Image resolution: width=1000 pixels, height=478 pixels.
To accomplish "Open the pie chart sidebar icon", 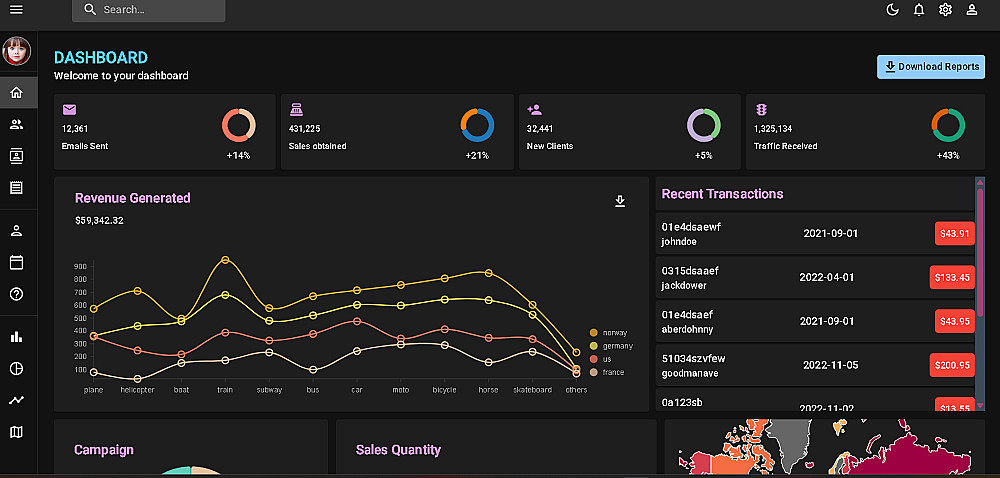I will [17, 368].
